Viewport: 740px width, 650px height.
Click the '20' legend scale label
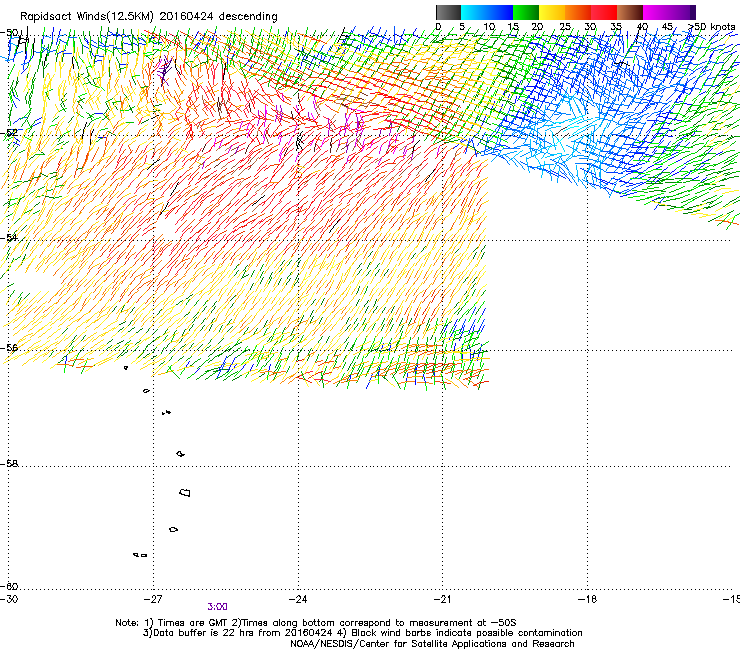(537, 27)
